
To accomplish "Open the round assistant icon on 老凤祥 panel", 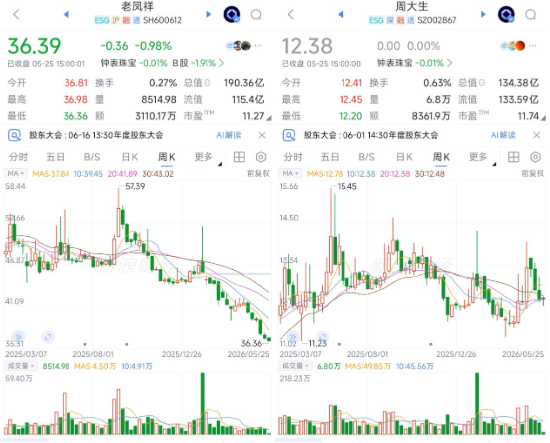I will pyautogui.click(x=232, y=15).
